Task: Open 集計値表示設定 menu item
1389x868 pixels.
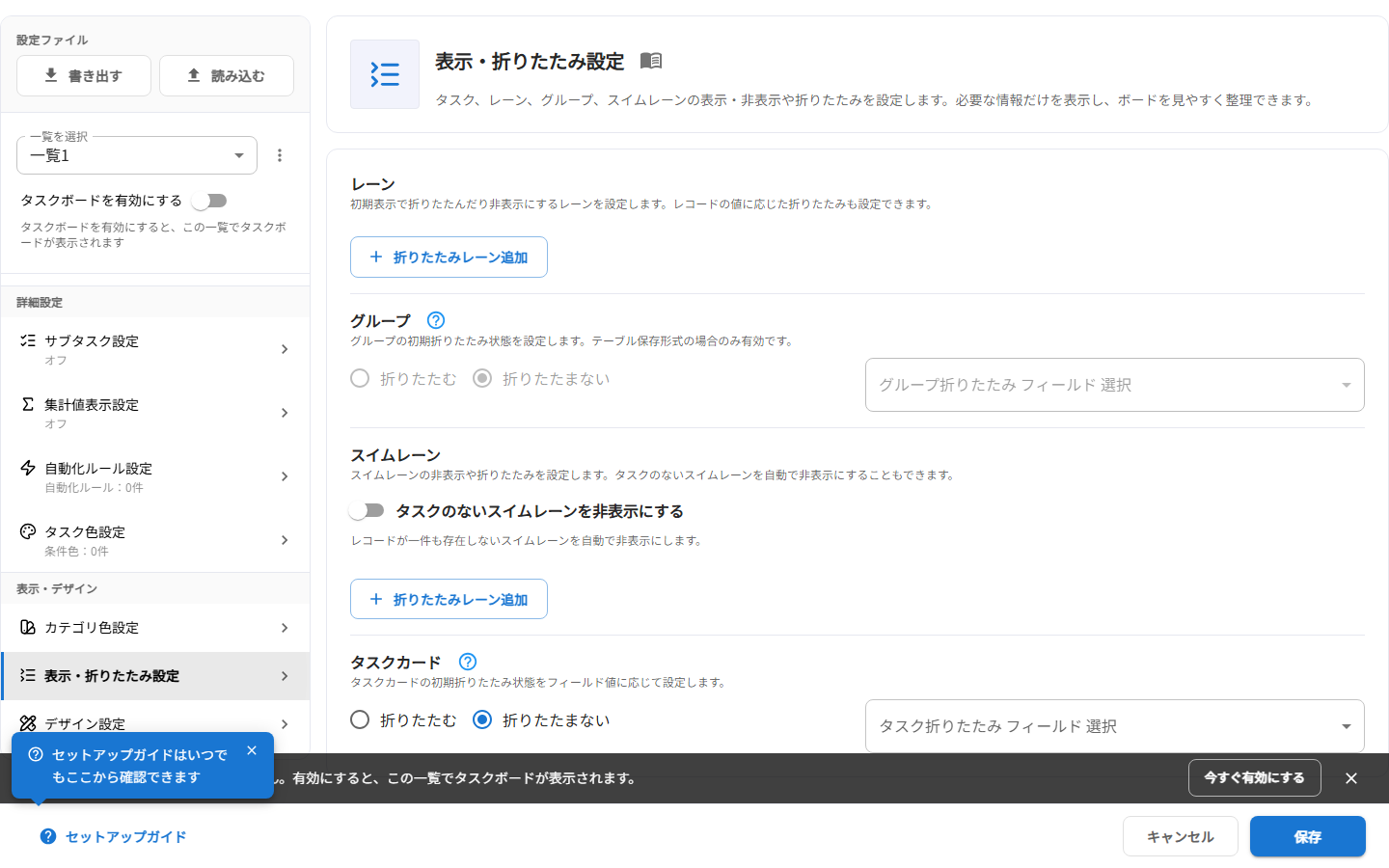Action: (155, 413)
